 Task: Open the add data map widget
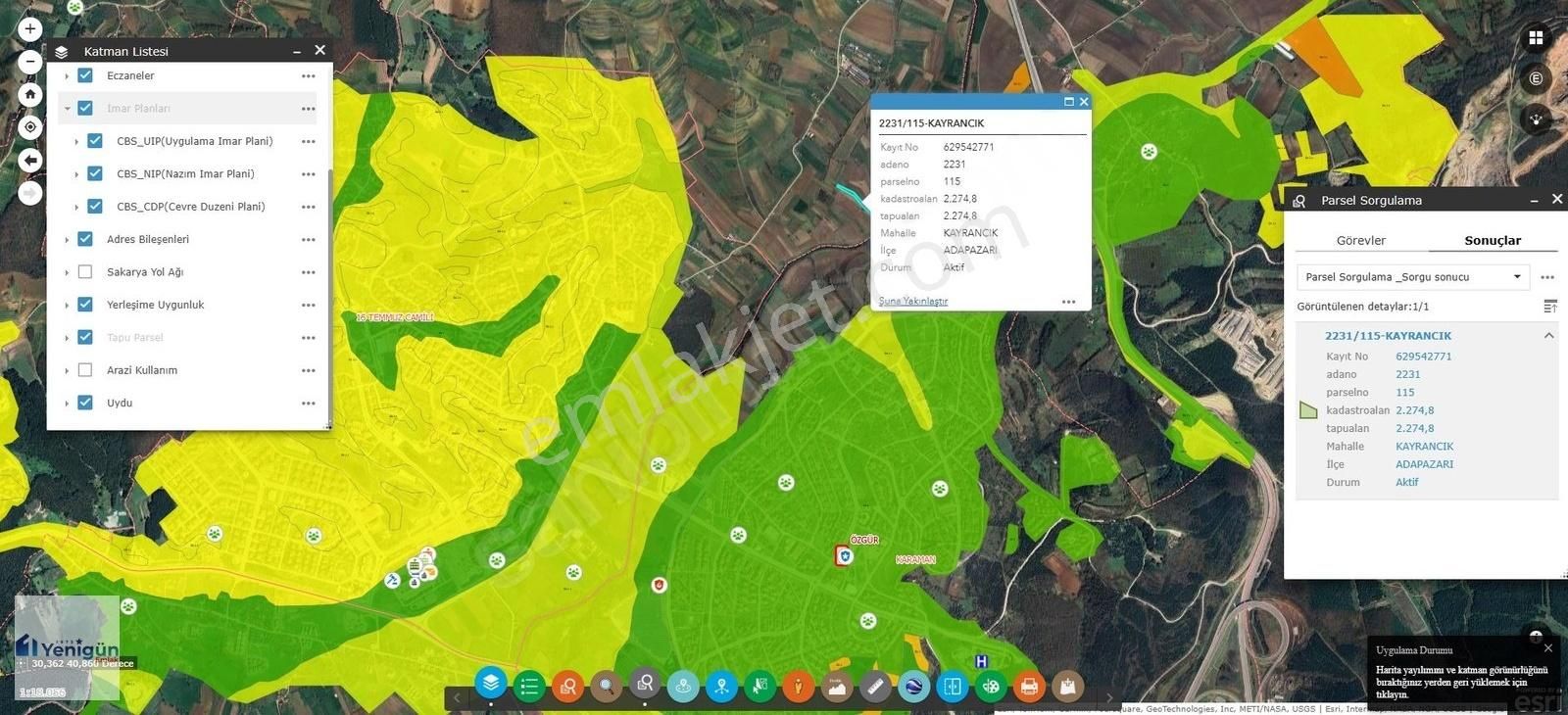click(1067, 687)
